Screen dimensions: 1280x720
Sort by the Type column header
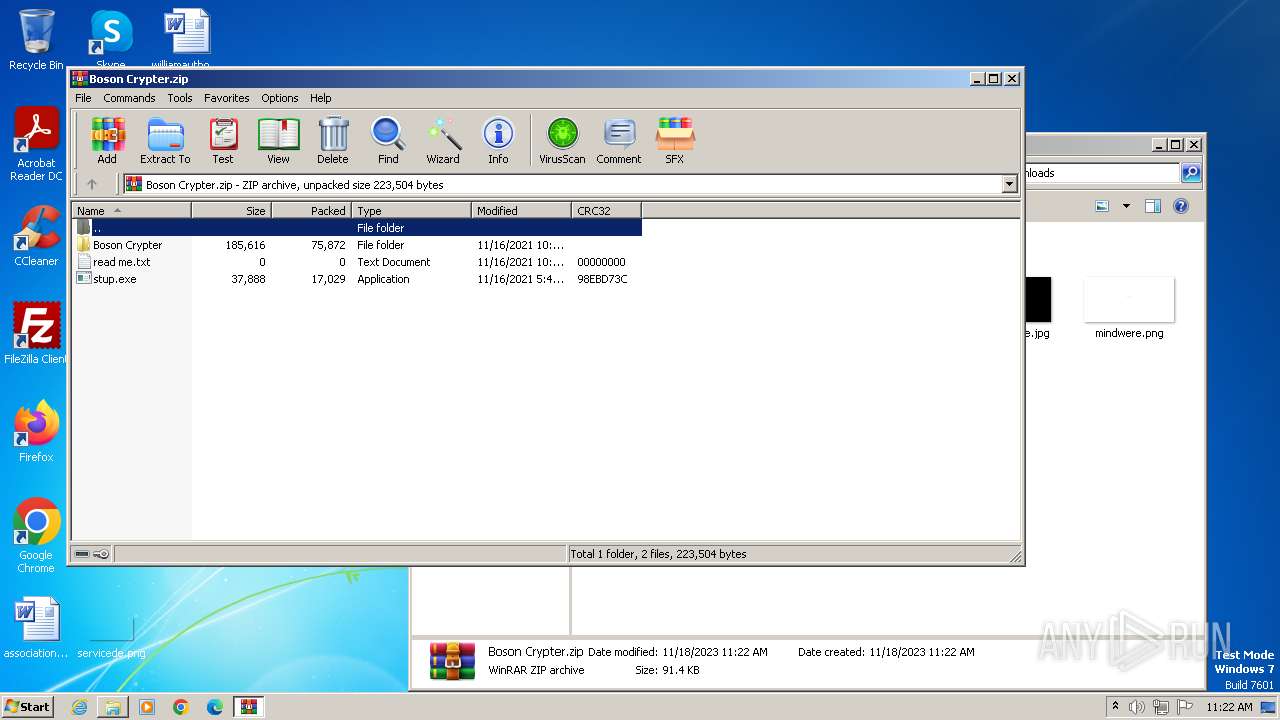412,211
